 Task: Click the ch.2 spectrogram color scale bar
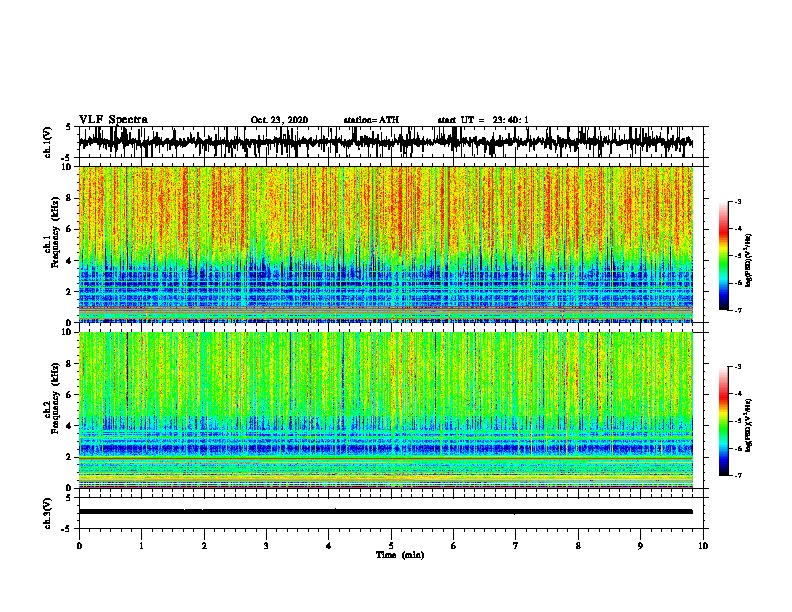coord(724,421)
